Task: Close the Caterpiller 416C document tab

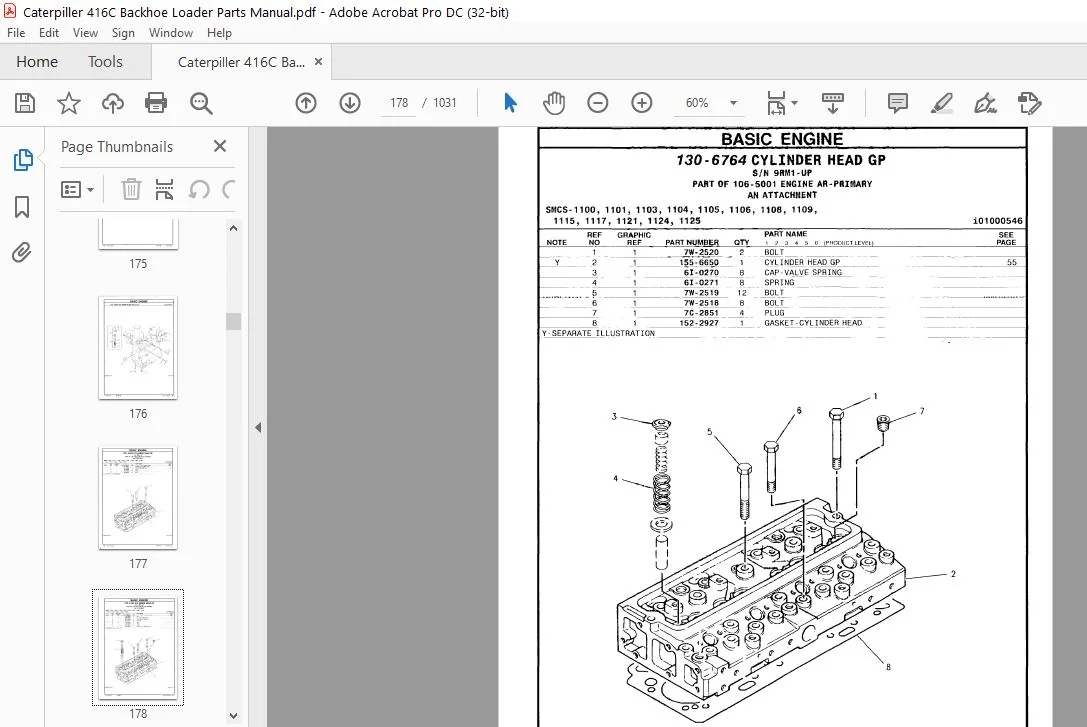Action: [318, 62]
